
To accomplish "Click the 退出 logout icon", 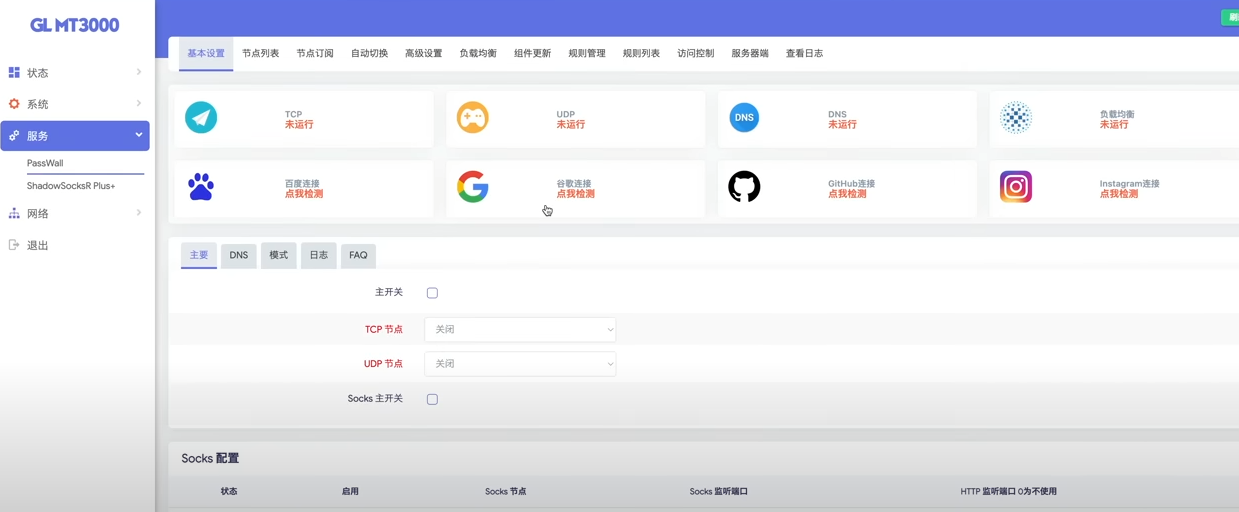I will click(x=14, y=245).
